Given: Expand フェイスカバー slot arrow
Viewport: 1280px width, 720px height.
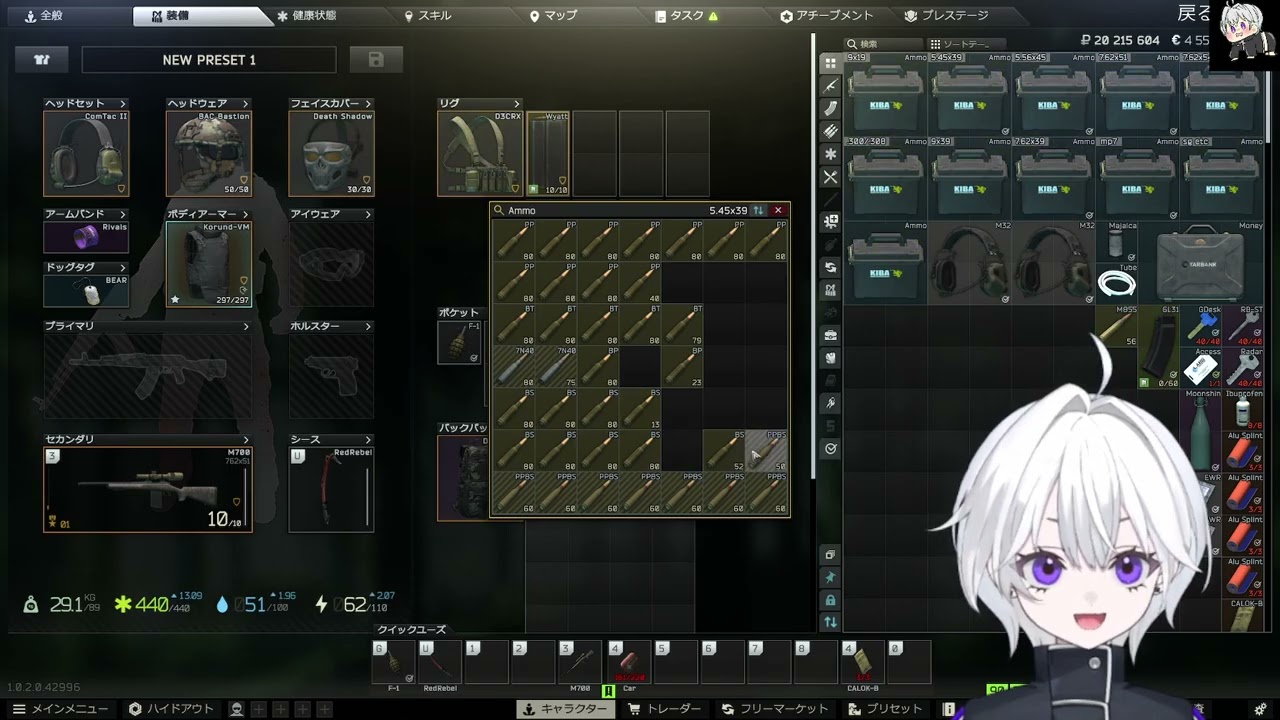Looking at the screenshot, I should (368, 104).
